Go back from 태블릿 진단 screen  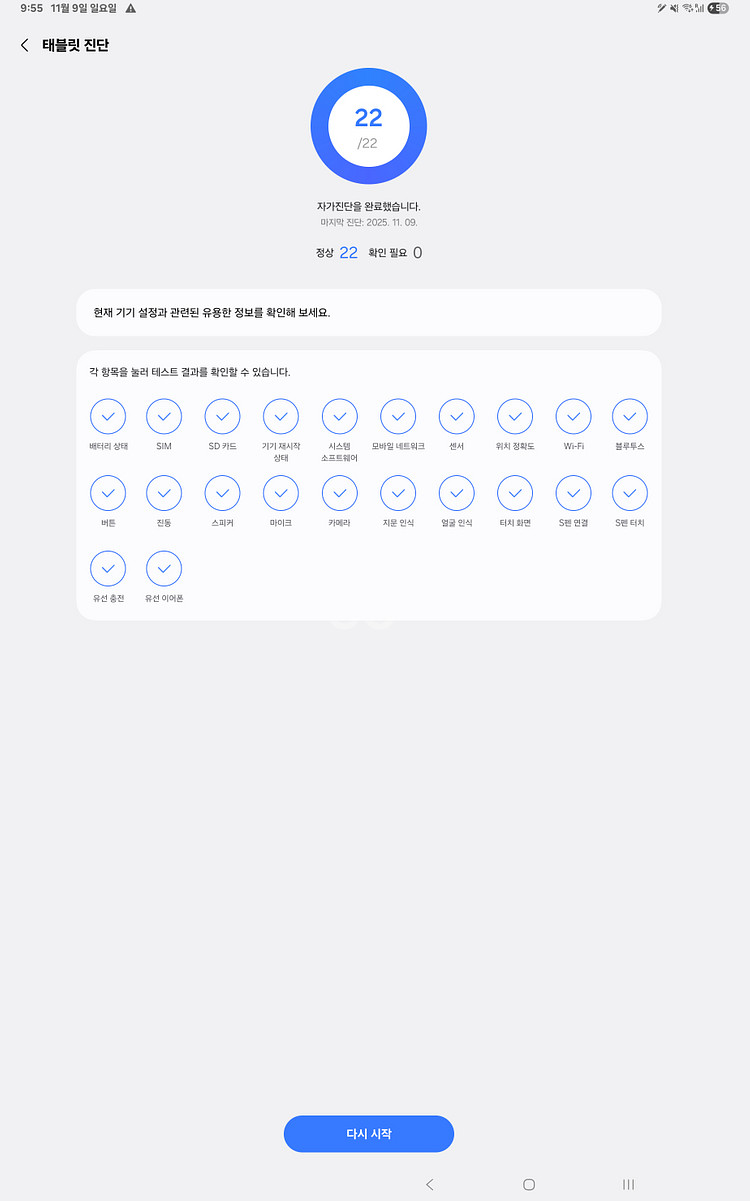[25, 45]
